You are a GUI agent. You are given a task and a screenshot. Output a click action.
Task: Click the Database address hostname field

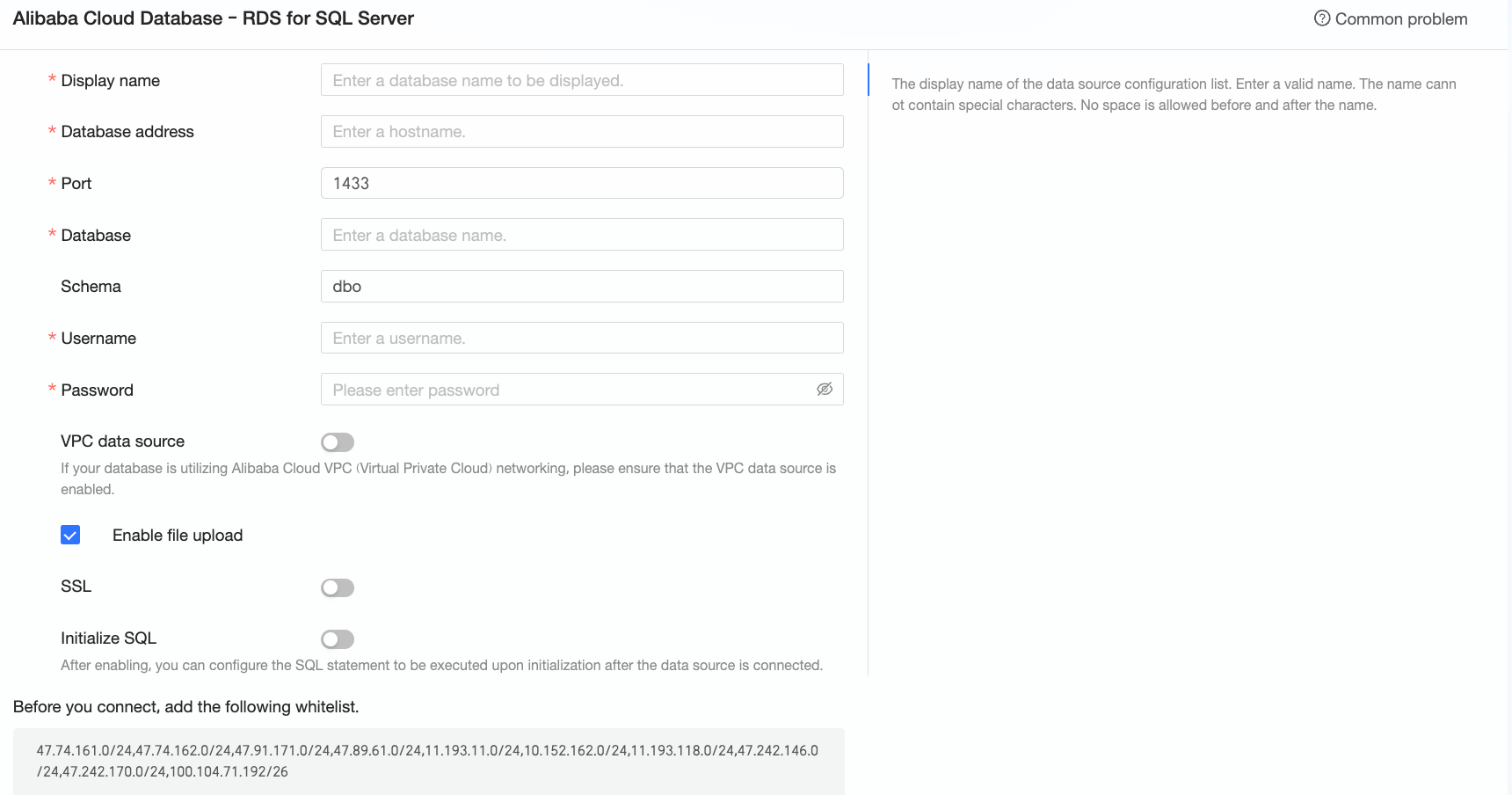click(582, 132)
